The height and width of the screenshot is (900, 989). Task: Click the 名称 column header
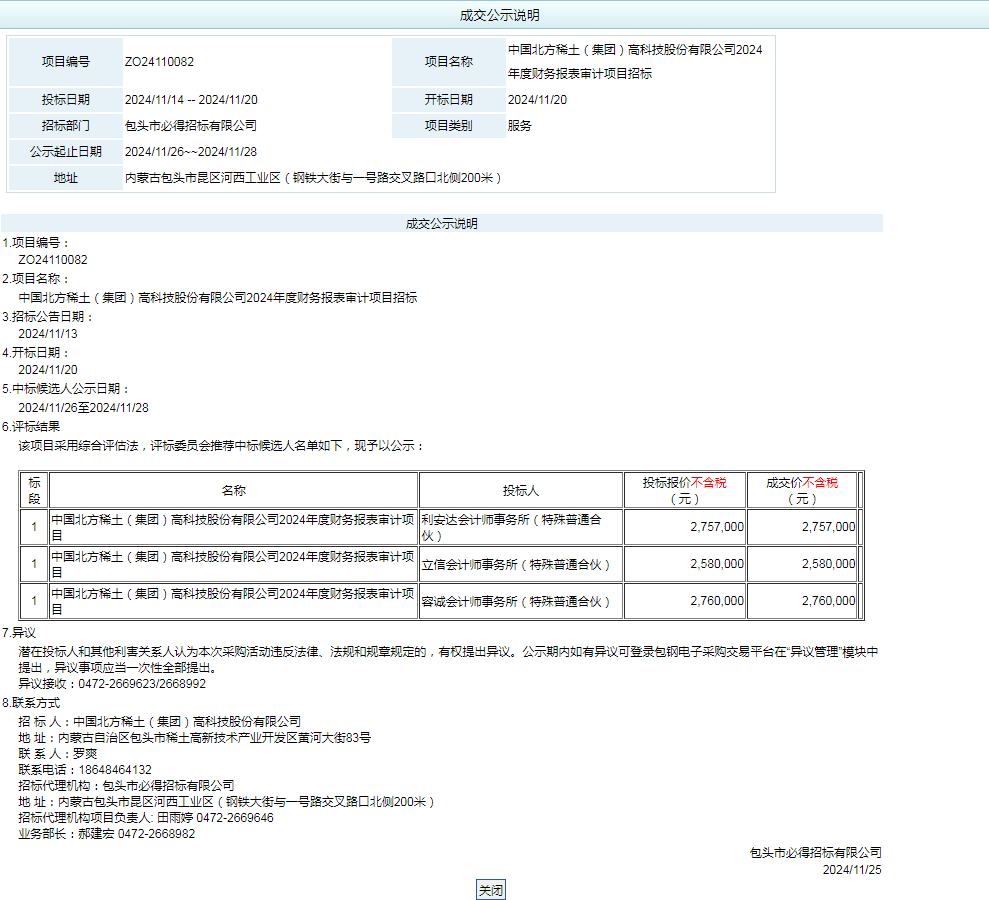(x=233, y=491)
